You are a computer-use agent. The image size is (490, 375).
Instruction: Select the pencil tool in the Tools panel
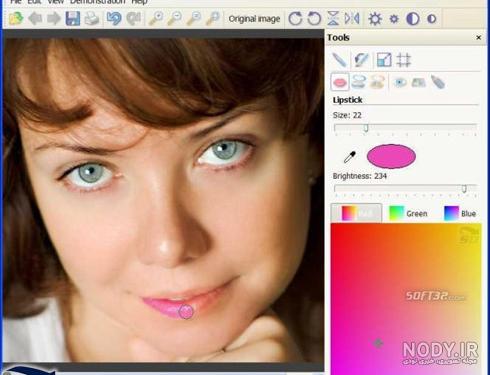pyautogui.click(x=340, y=60)
